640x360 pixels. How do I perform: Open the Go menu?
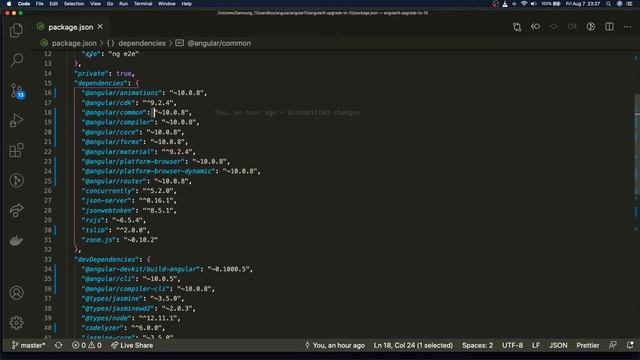coord(110,4)
